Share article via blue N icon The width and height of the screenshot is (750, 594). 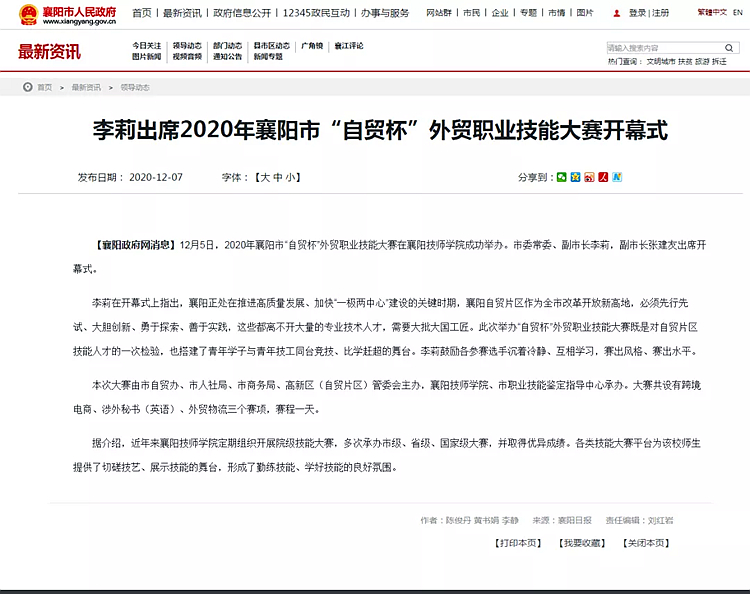[617, 177]
